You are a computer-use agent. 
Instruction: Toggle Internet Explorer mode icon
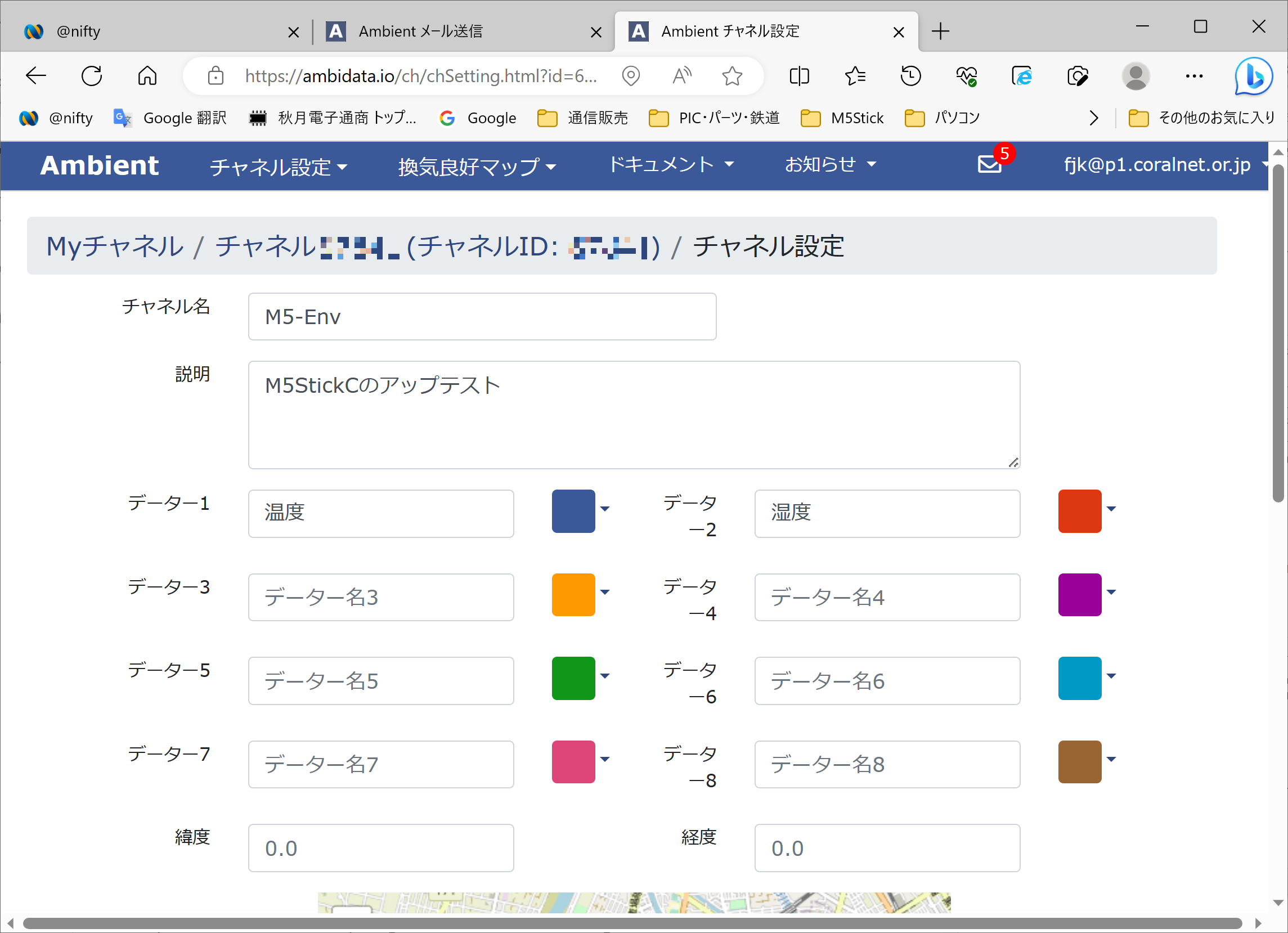(x=1022, y=75)
